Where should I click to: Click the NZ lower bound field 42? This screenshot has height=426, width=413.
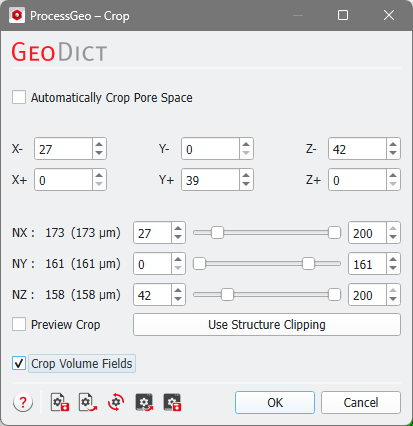153,295
